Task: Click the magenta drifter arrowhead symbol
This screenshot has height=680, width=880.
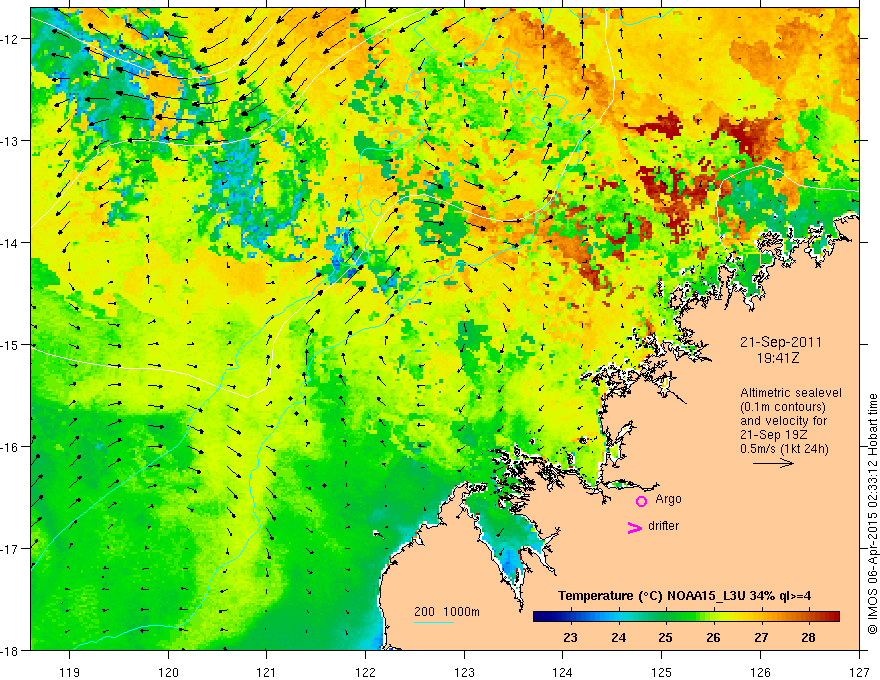Action: tap(634, 527)
